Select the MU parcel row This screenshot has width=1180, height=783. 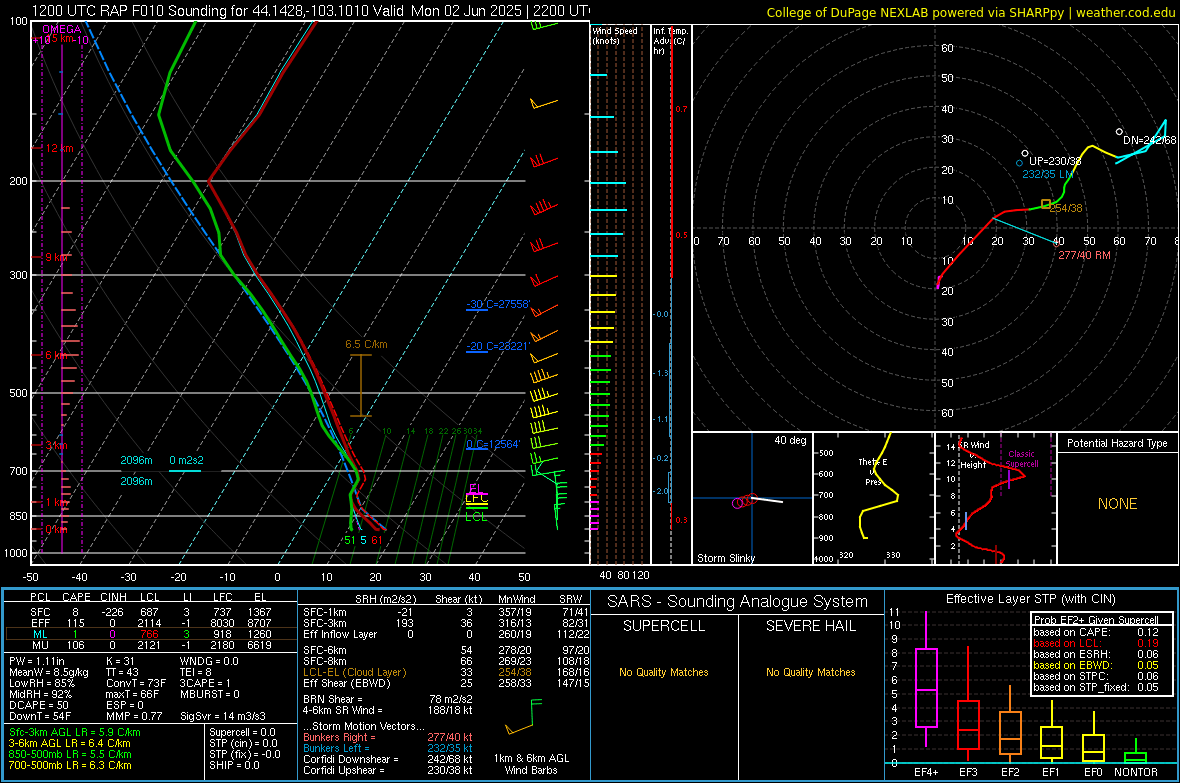[x=151, y=645]
